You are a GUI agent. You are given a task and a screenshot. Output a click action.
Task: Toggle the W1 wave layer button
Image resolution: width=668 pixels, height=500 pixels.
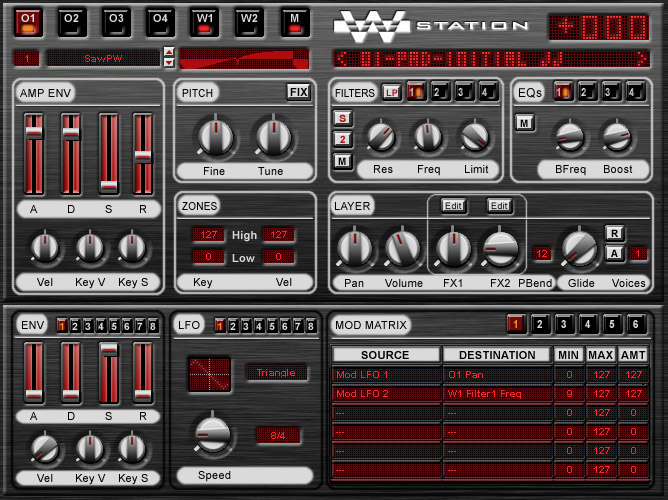[x=205, y=23]
